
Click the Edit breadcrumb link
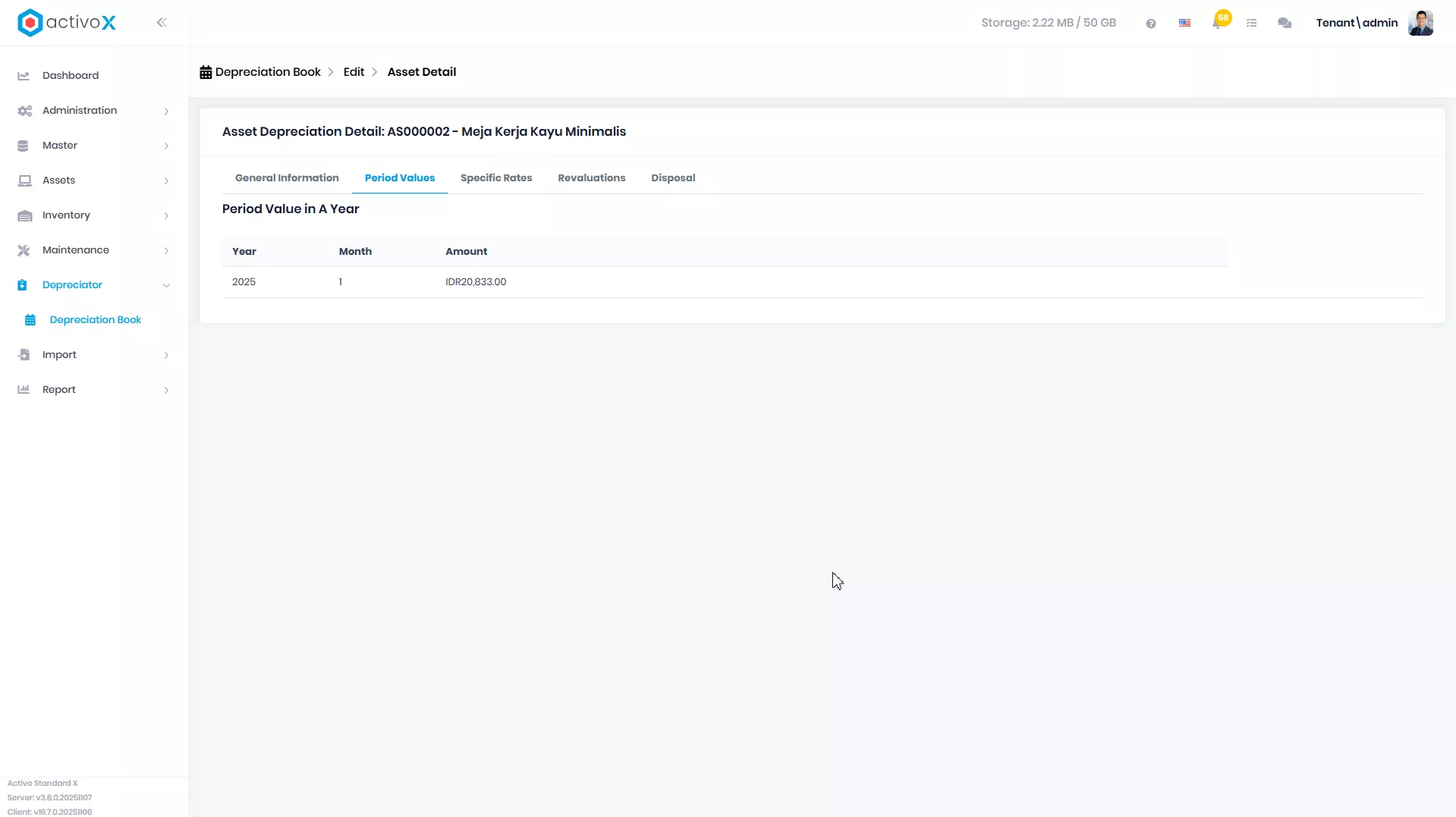pos(354,72)
